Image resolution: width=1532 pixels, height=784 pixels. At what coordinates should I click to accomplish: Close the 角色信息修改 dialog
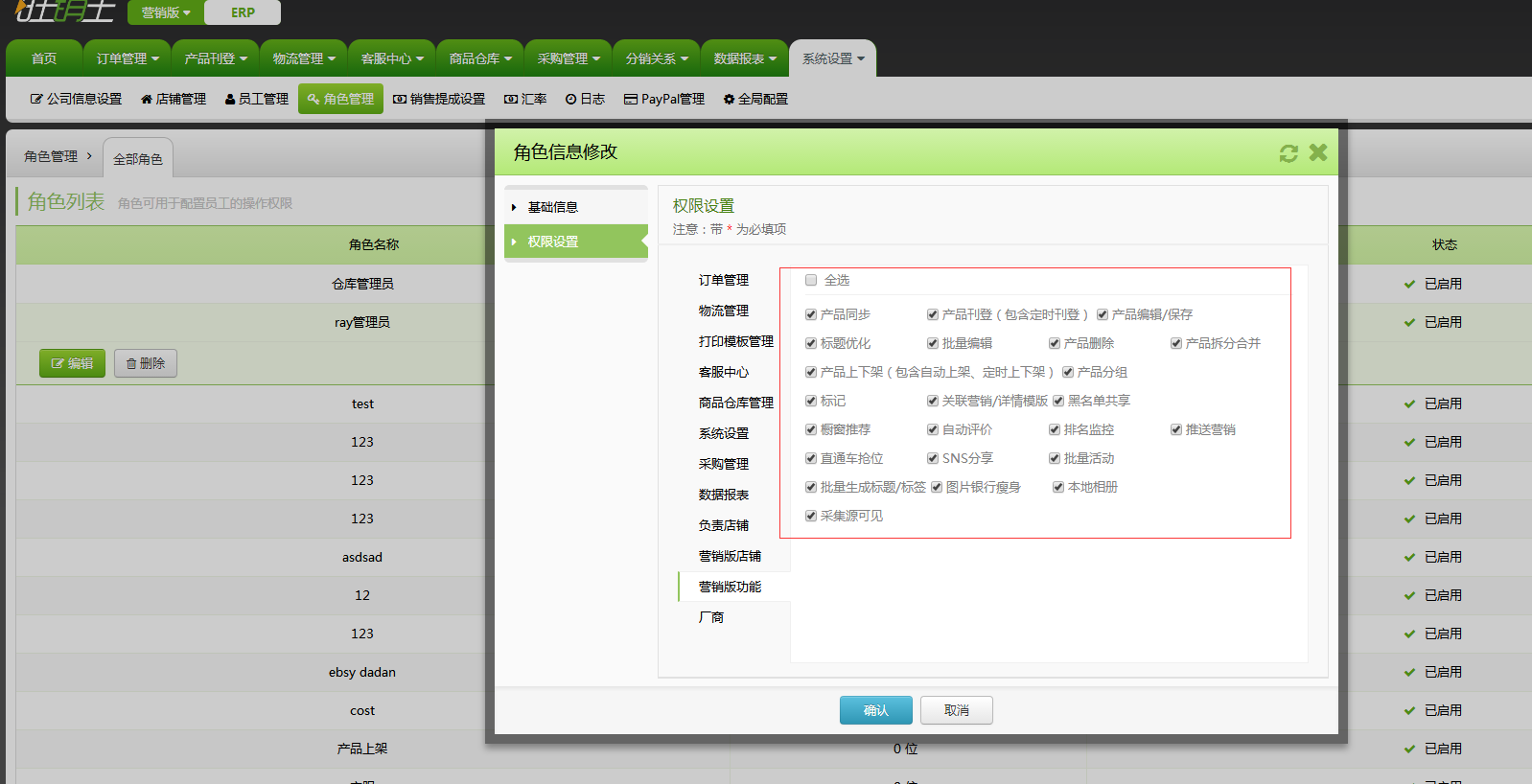pos(1318,152)
